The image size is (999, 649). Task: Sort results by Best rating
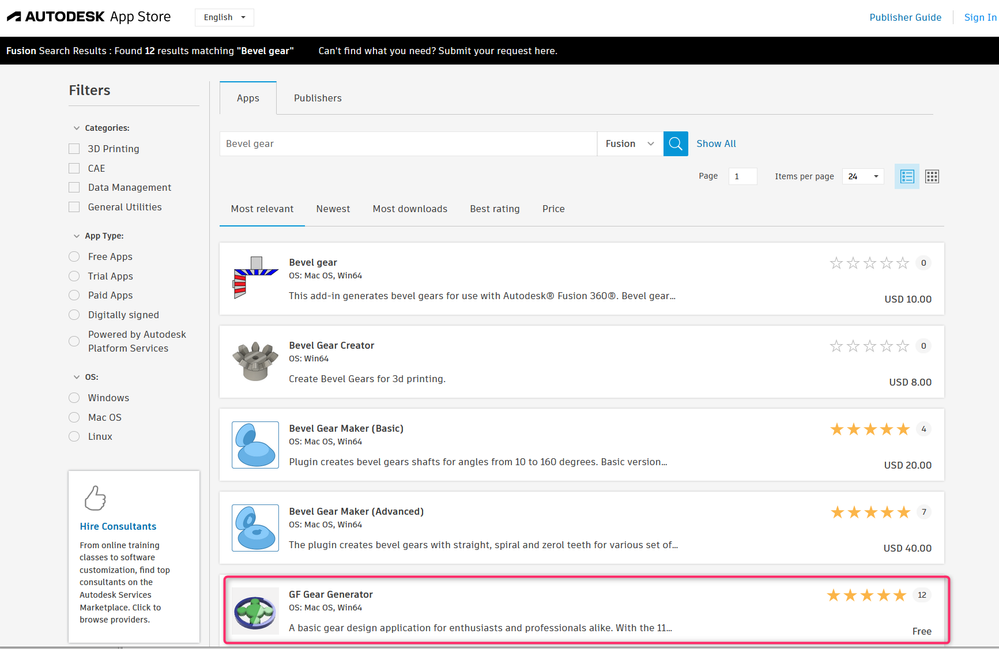[494, 209]
